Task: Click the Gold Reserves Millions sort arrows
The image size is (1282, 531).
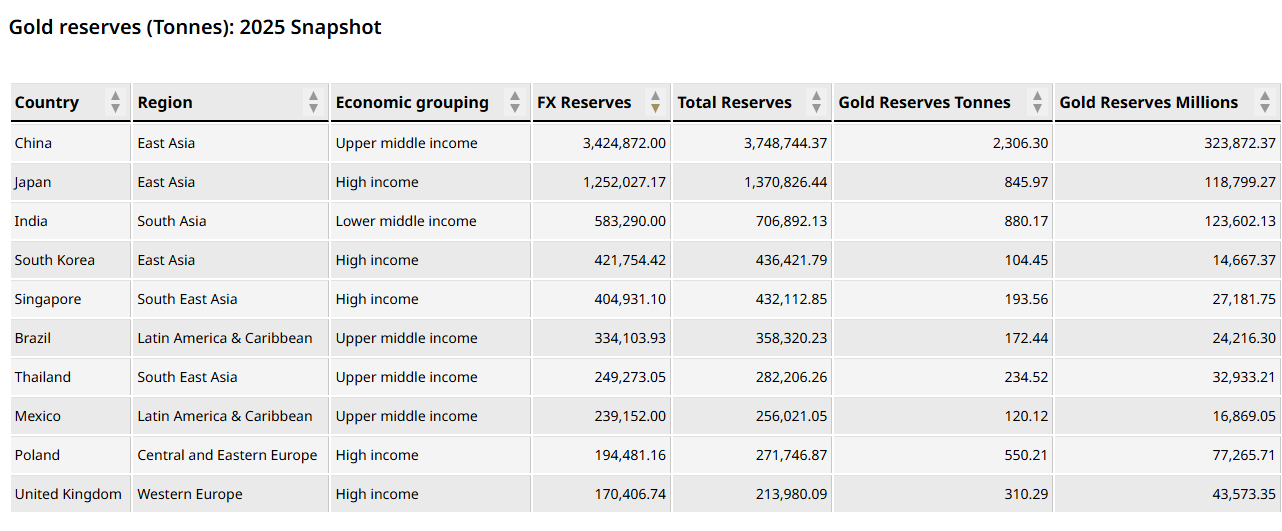Action: pos(1265,102)
